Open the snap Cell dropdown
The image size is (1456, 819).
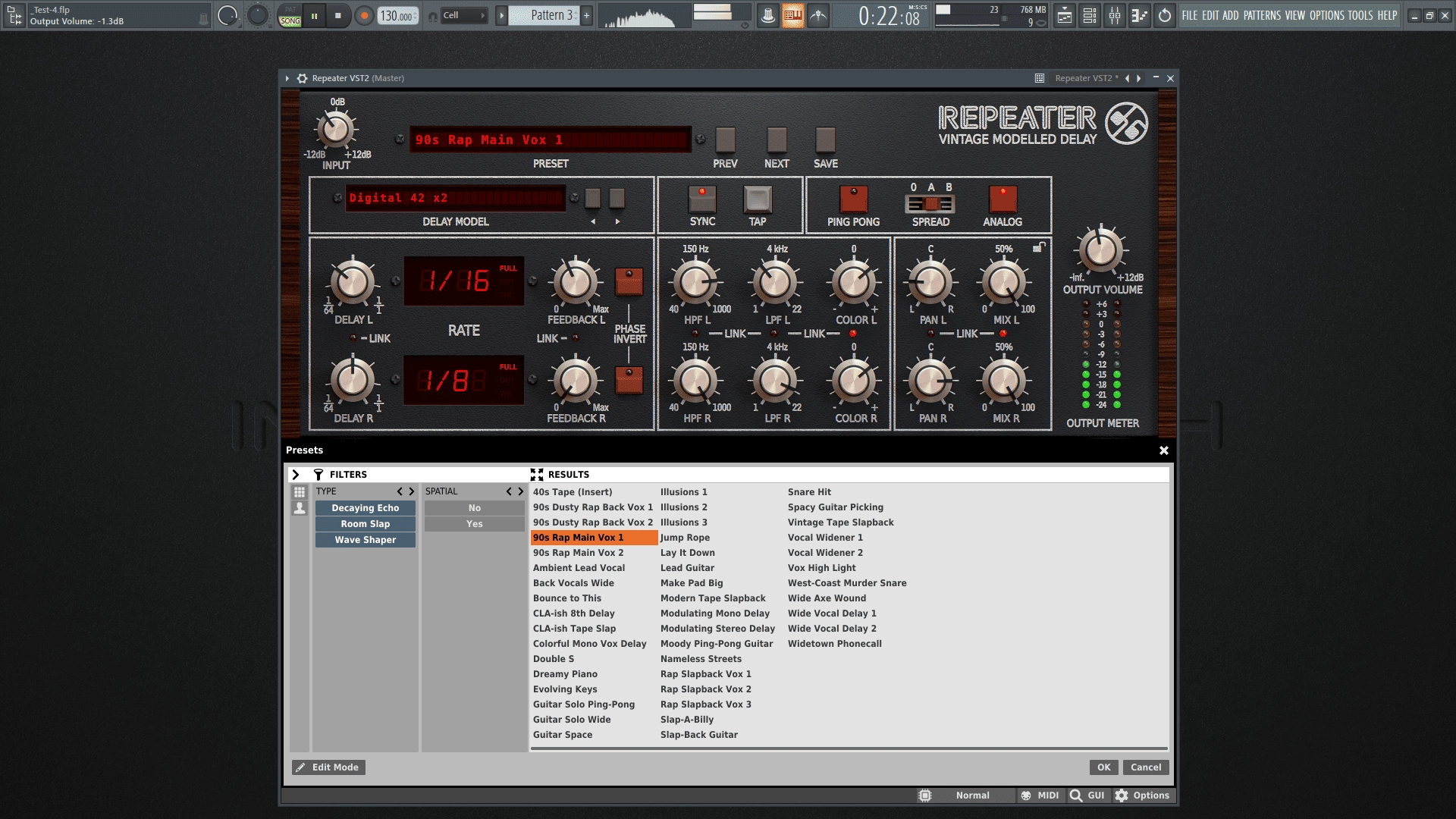pyautogui.click(x=464, y=15)
